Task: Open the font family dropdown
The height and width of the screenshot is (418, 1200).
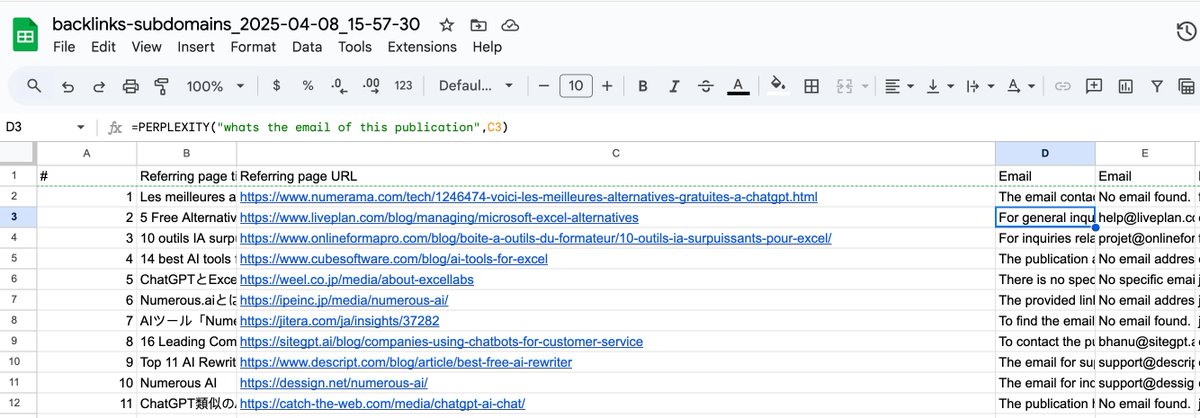Action: (x=476, y=86)
